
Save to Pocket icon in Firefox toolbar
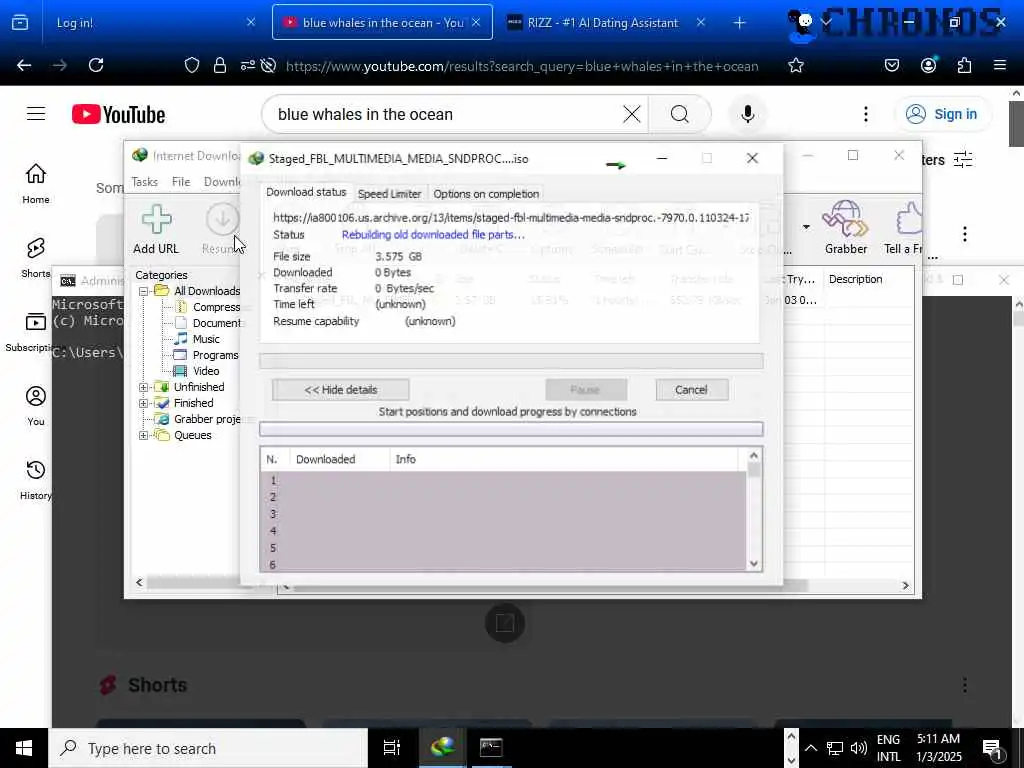point(891,65)
